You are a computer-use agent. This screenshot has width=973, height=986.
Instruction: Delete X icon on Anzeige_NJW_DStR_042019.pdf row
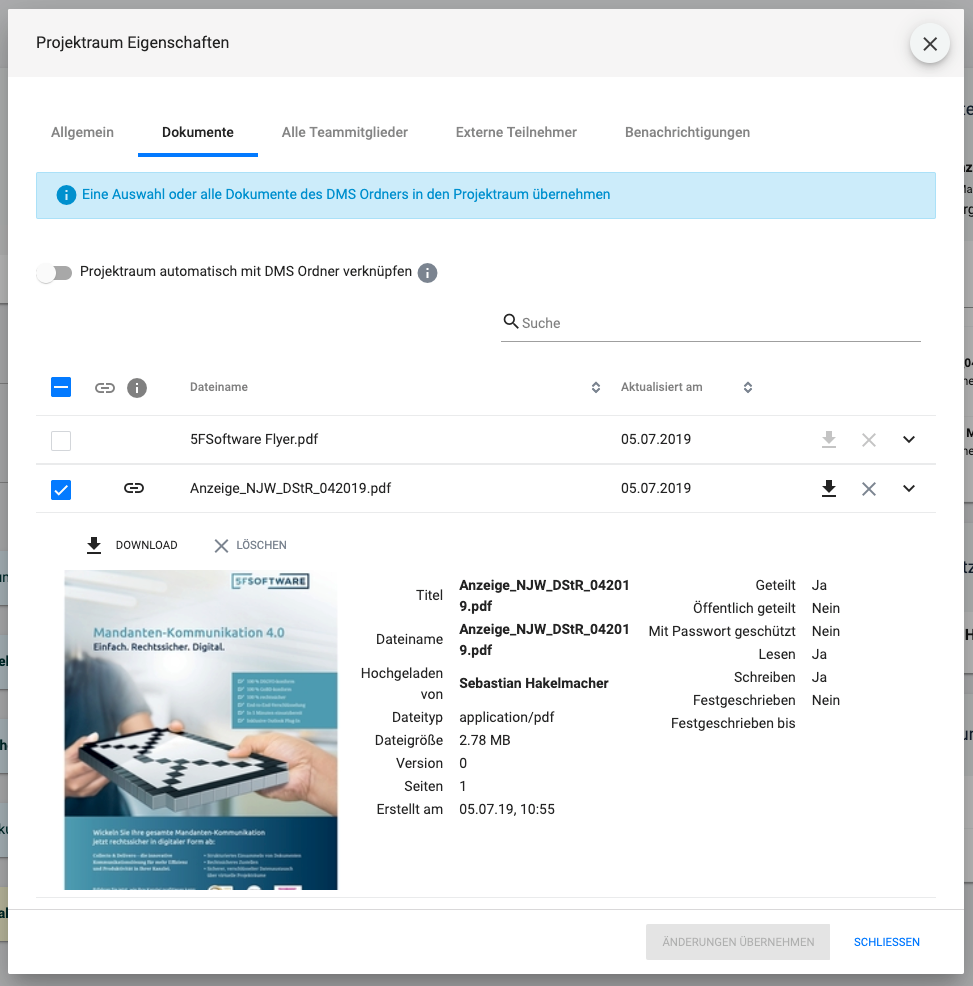coord(869,489)
